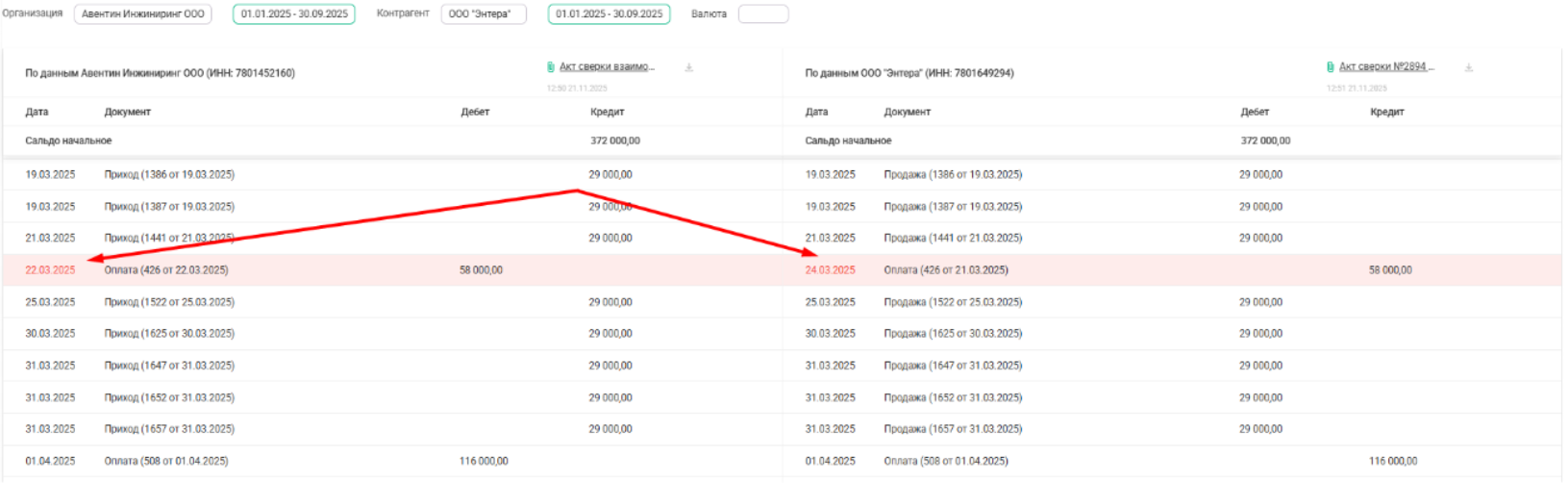The image size is (1568, 483).
Task: Download the Акт сверки взаимо… file
Action: click(x=689, y=67)
